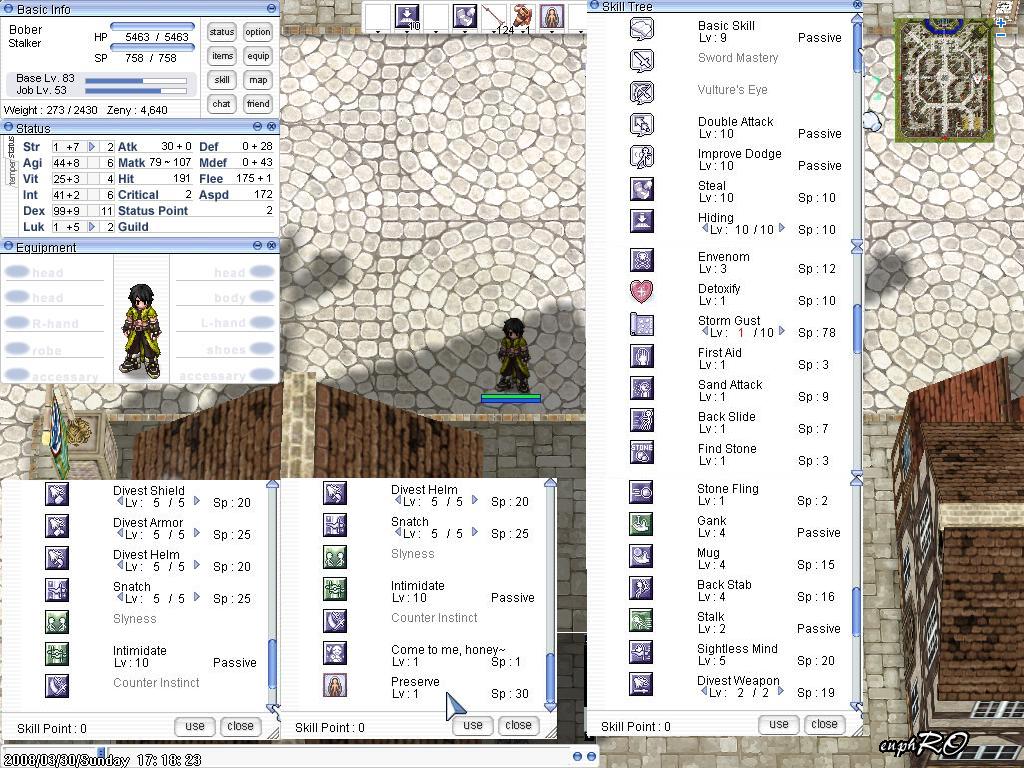The width and height of the screenshot is (1024, 768).
Task: Select the Double Attack skill icon
Action: coord(641,125)
